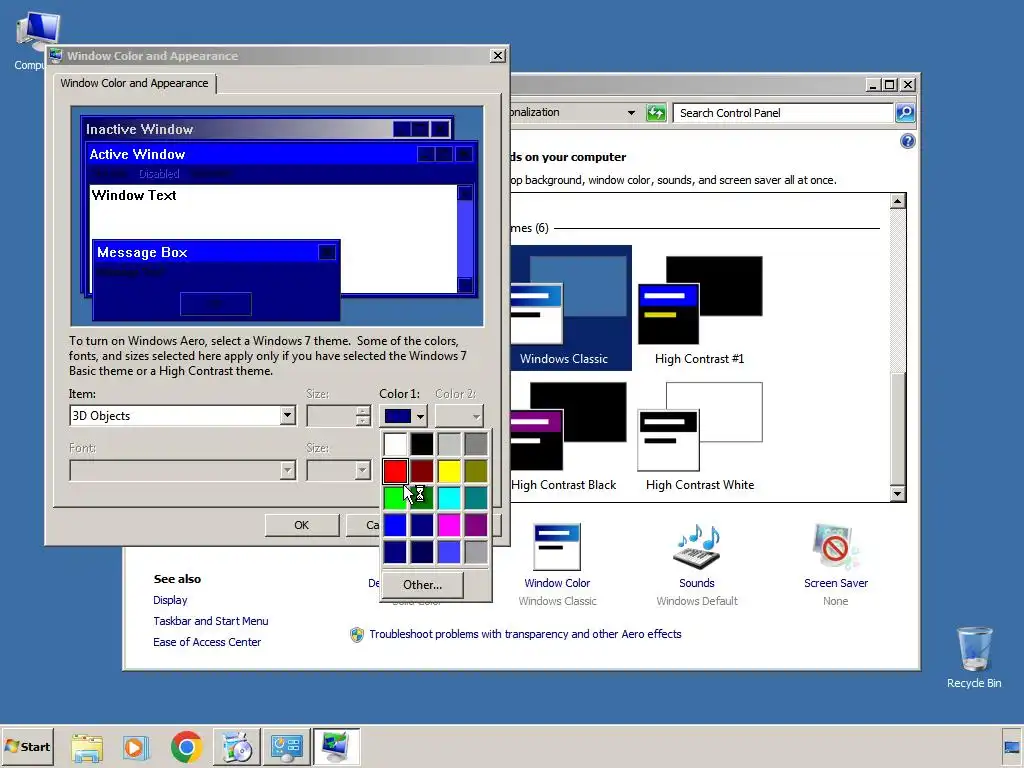Pick the yellow swatch in the color palette

coord(449,471)
